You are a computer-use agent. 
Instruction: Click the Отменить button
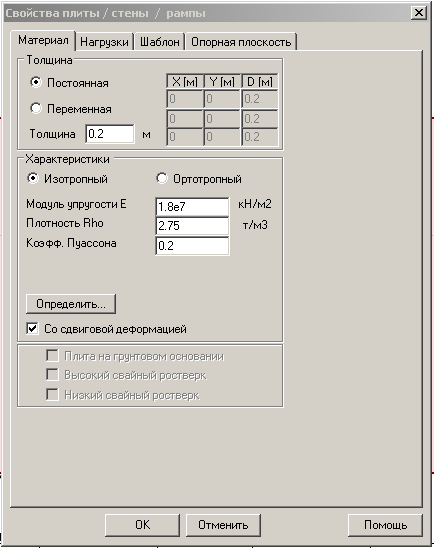tap(223, 525)
